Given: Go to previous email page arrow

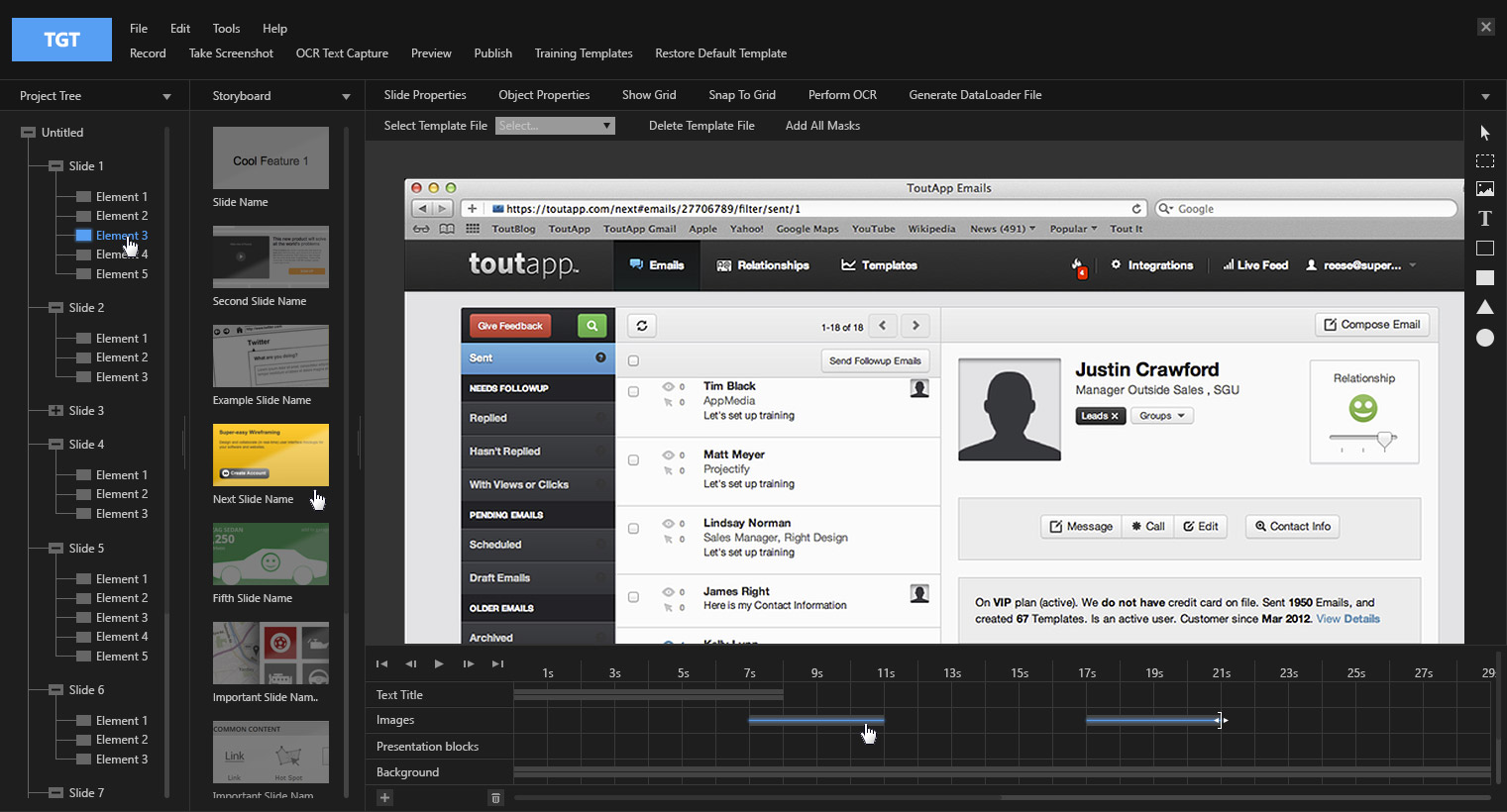Looking at the screenshot, I should [883, 325].
